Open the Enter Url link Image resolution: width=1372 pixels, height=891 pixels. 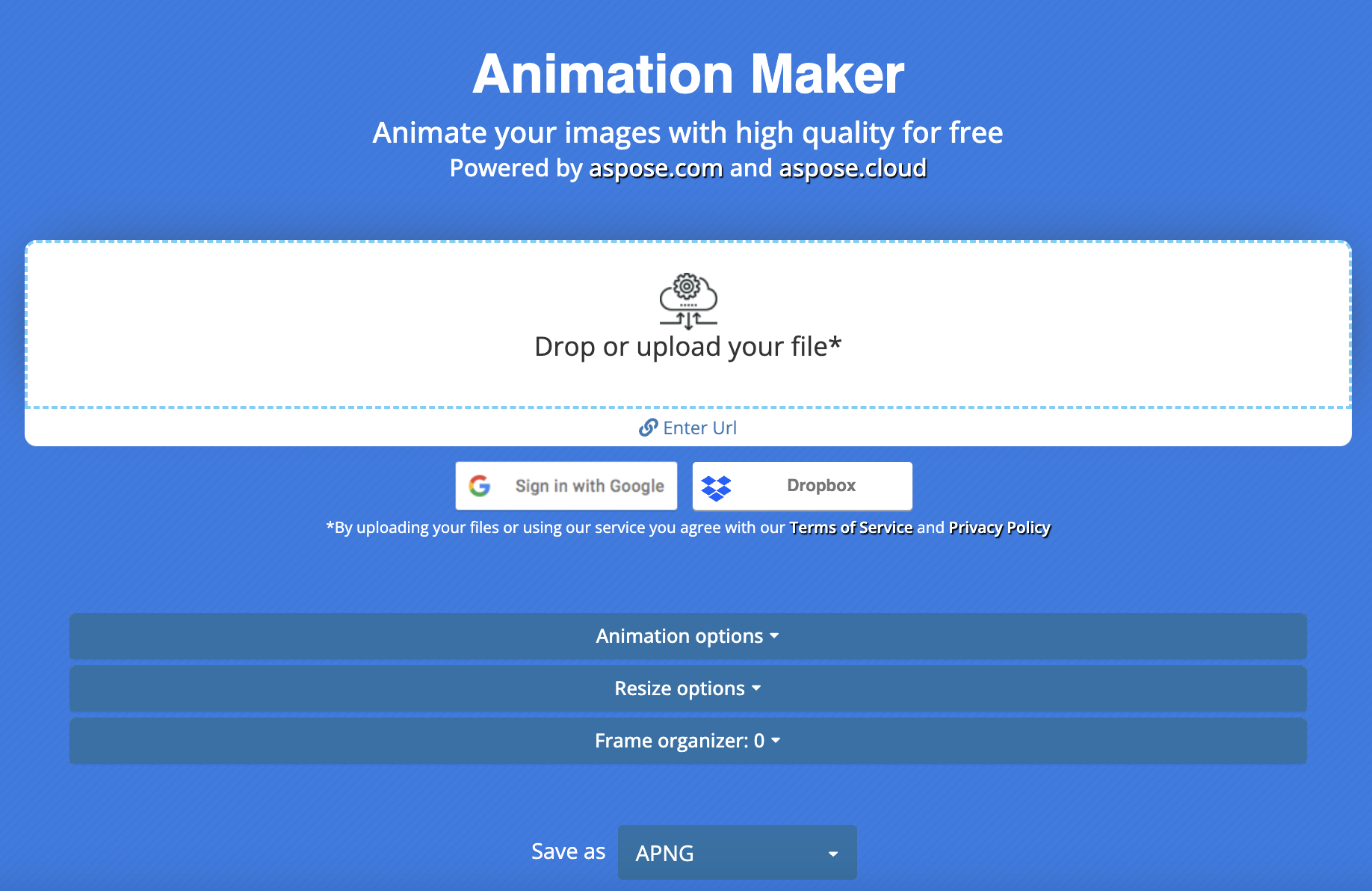pyautogui.click(x=699, y=428)
